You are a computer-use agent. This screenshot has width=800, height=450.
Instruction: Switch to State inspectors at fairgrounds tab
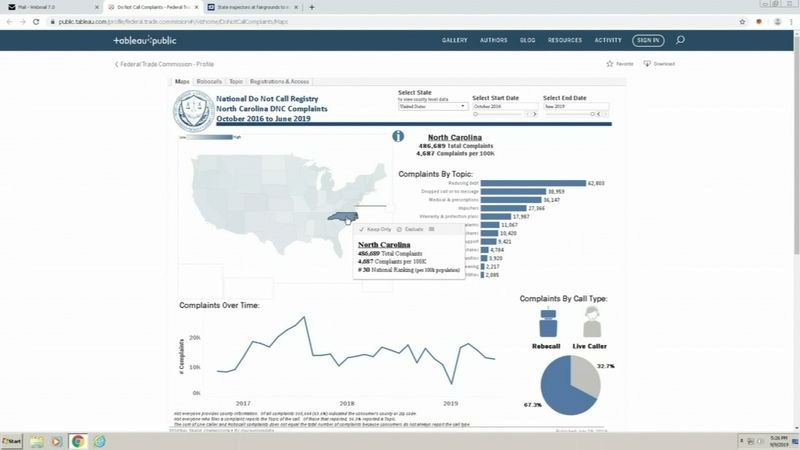coord(253,7)
